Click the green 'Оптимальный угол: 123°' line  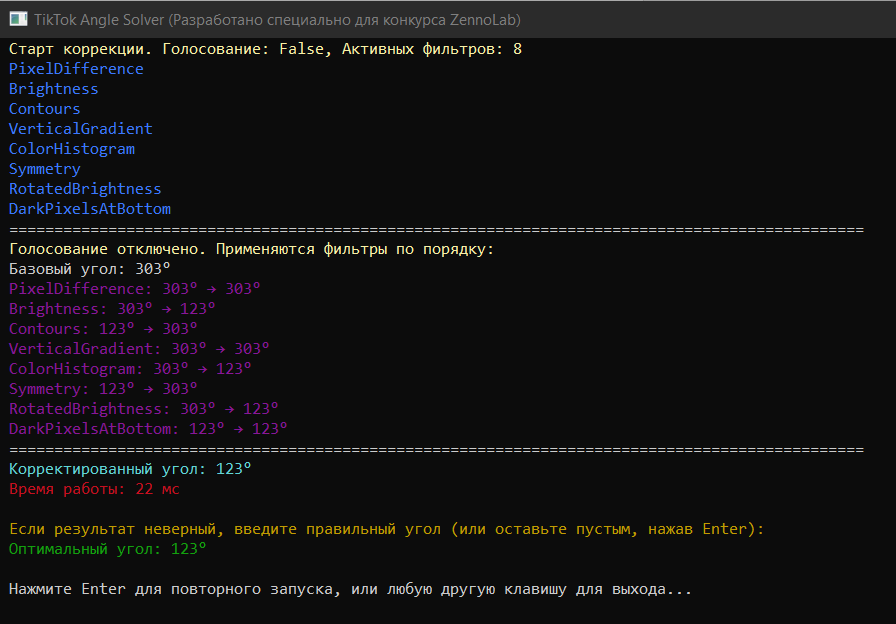[108, 549]
